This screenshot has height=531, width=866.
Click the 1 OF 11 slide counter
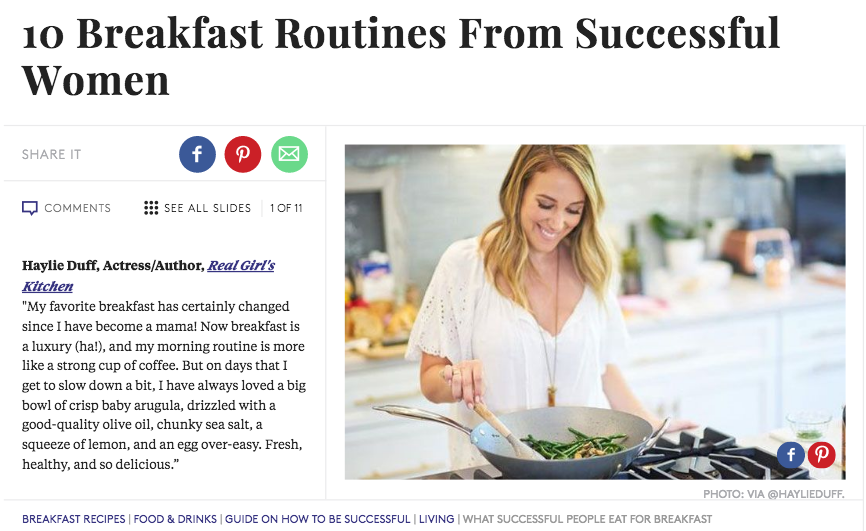[286, 208]
